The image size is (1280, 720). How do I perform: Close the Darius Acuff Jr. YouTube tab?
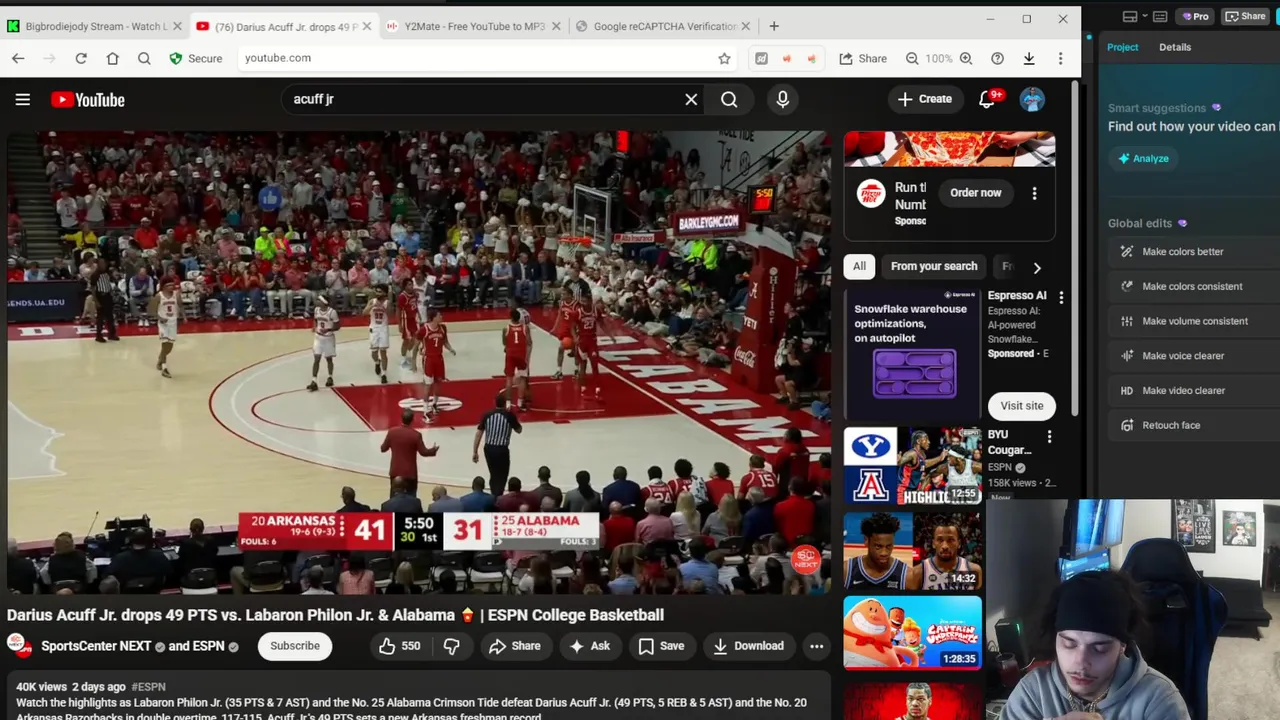pyautogui.click(x=366, y=26)
